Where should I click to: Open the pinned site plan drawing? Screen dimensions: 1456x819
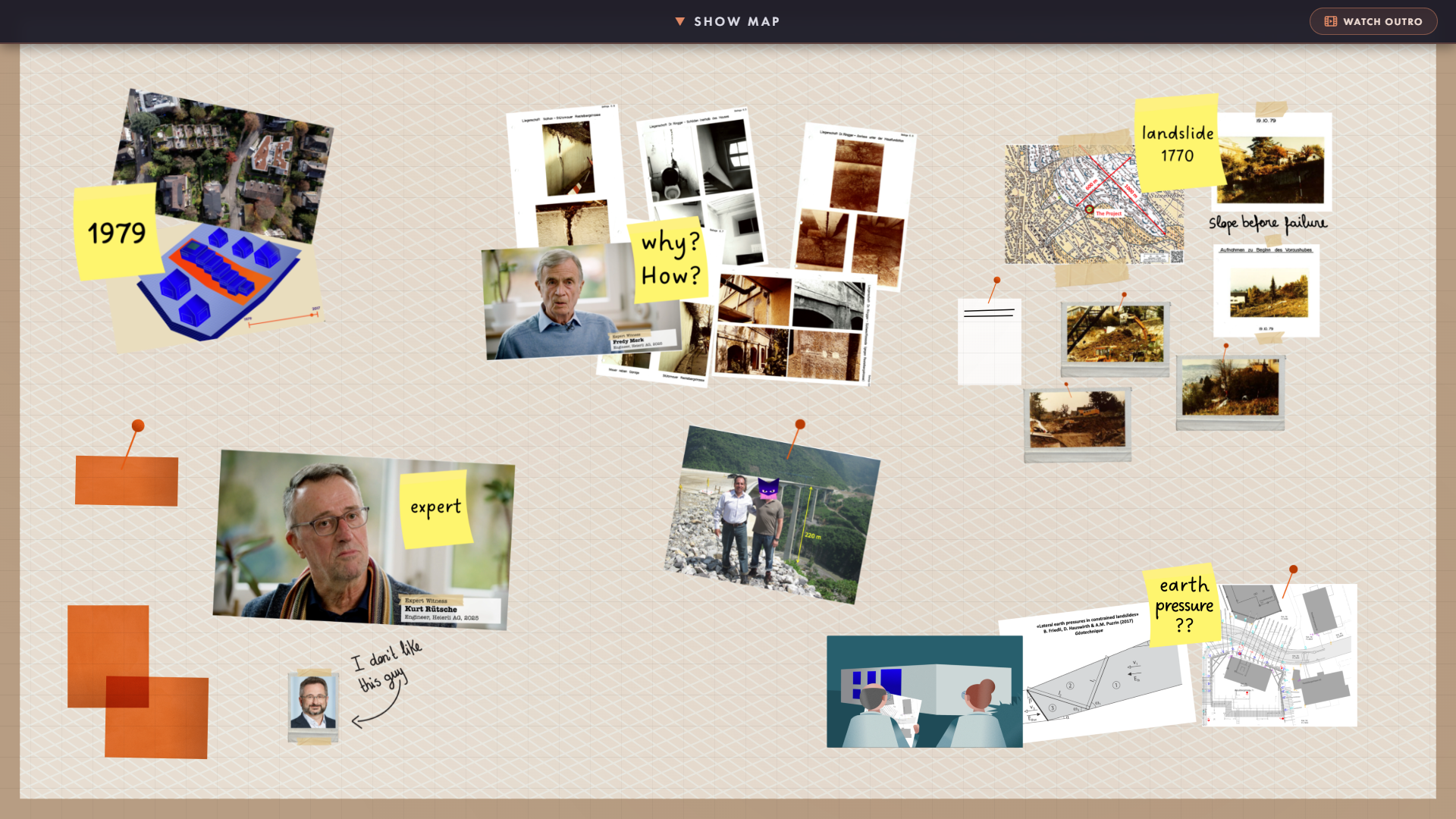1280,654
